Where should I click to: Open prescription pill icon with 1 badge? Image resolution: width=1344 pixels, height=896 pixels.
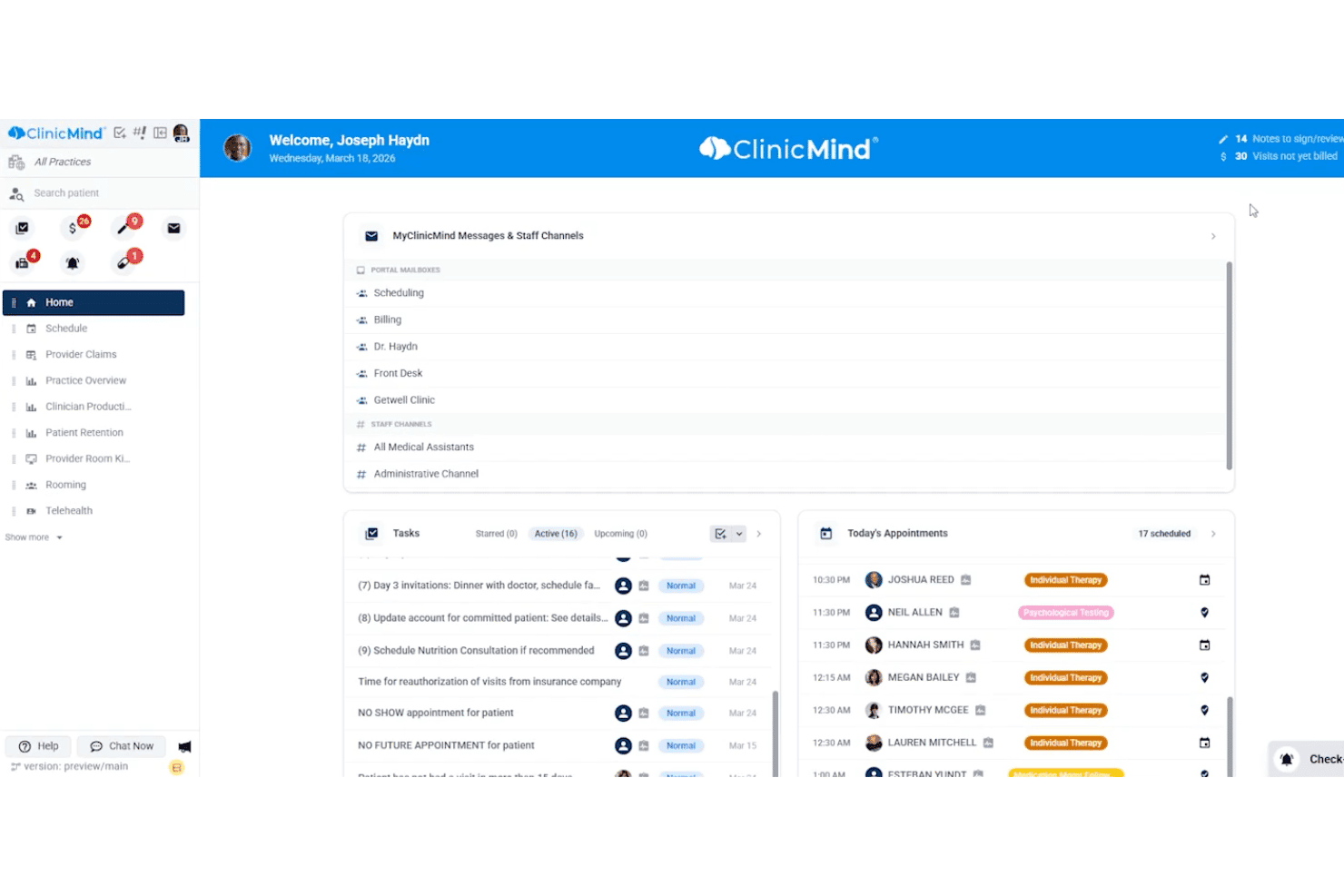[125, 261]
